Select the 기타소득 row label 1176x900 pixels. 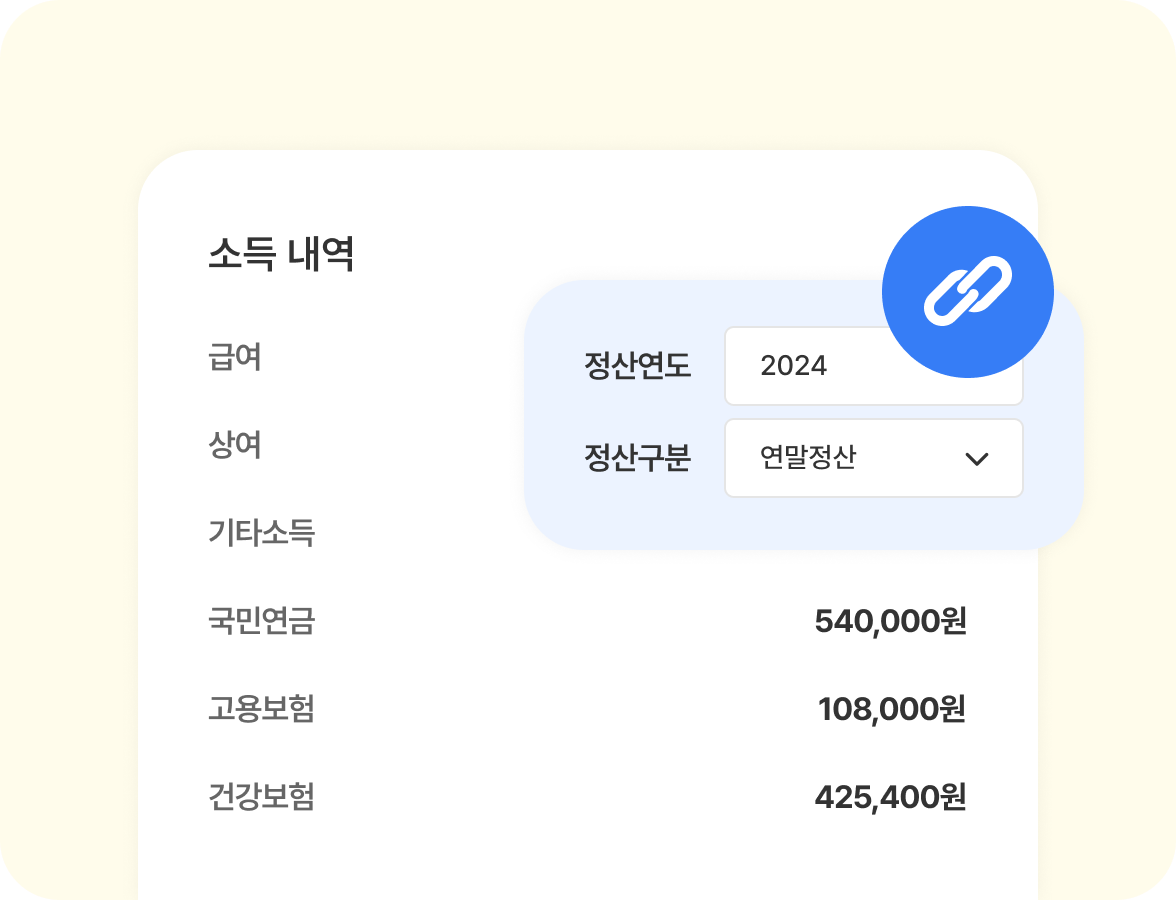tap(261, 533)
